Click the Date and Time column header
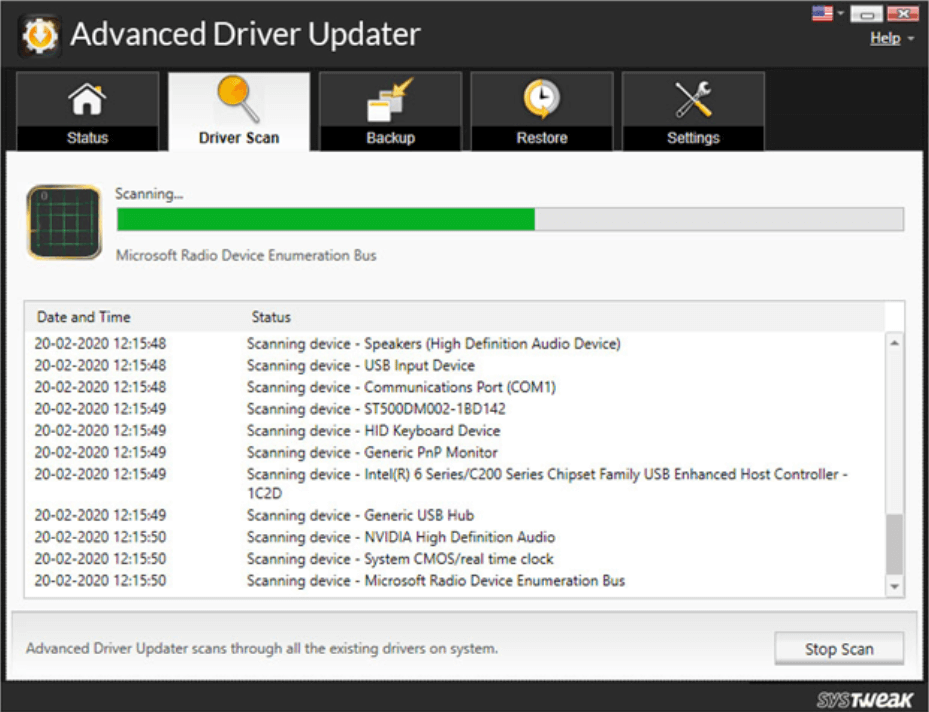Screen dimensions: 929x712 [x=84, y=317]
